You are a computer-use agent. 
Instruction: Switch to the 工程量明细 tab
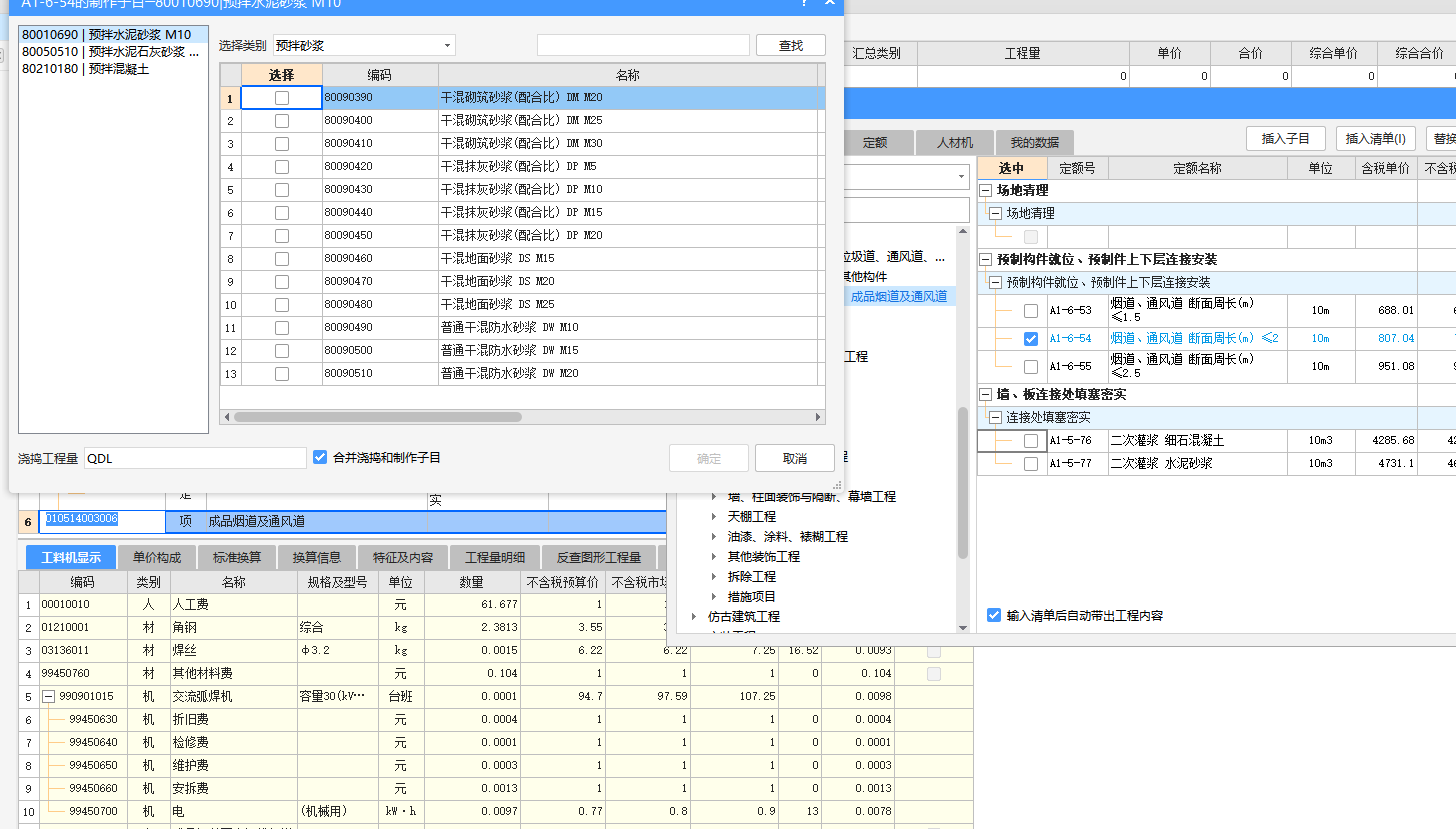click(495, 557)
